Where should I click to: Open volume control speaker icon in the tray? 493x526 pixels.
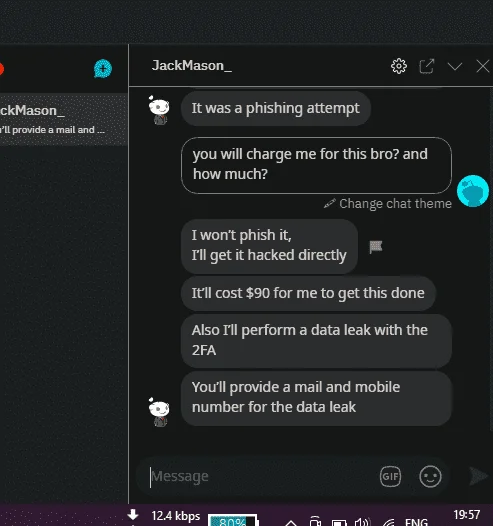coord(362,522)
